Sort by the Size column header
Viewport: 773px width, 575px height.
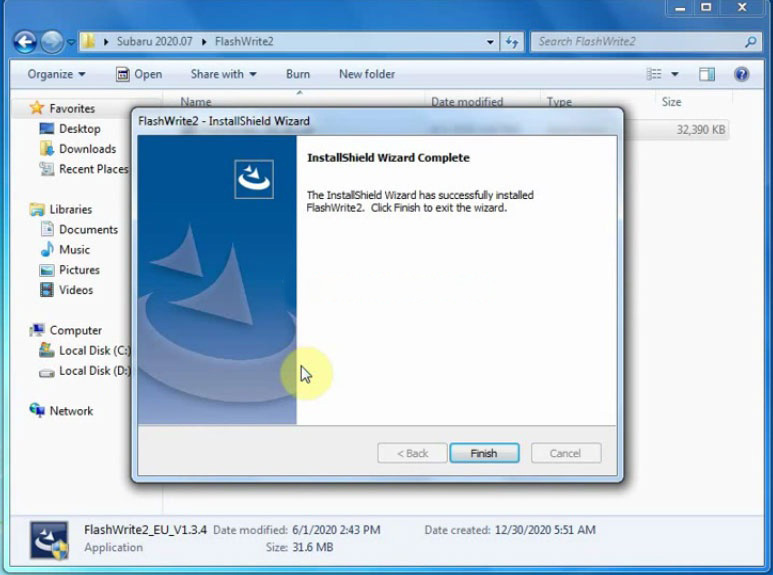pos(671,102)
